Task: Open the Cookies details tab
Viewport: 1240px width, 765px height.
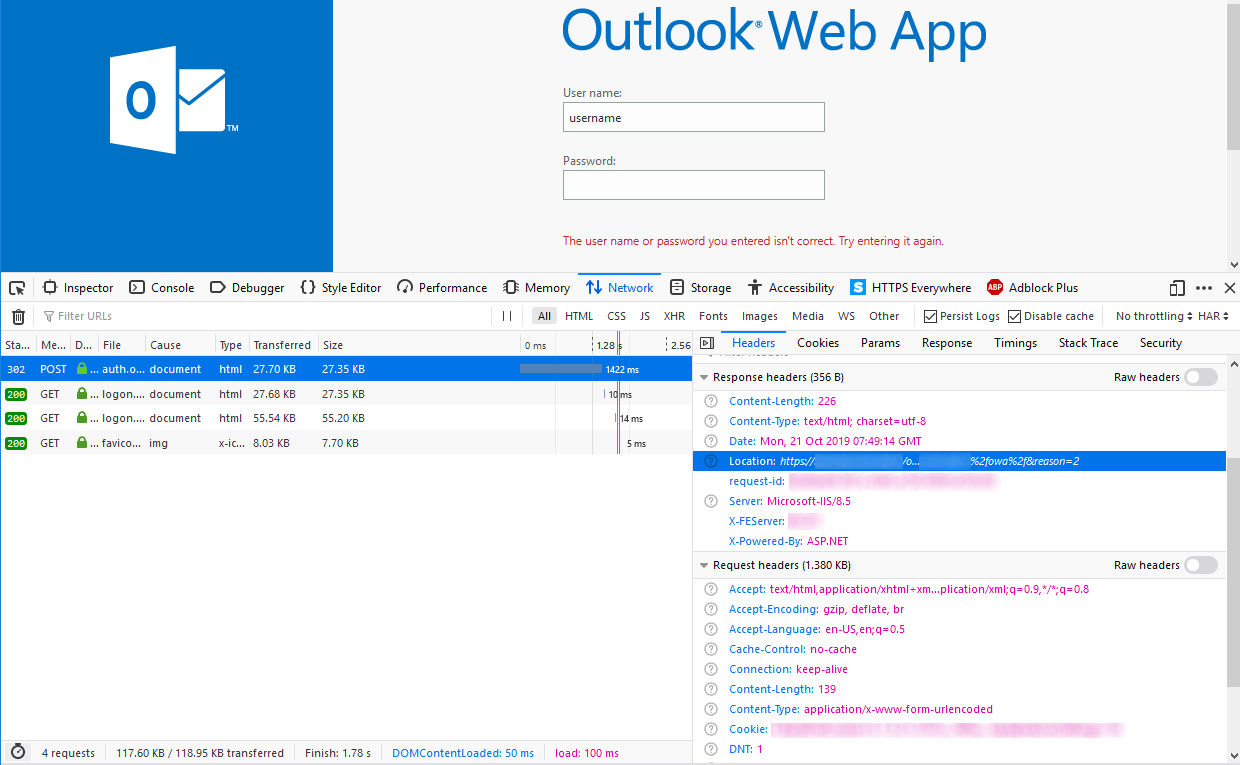Action: tap(818, 343)
